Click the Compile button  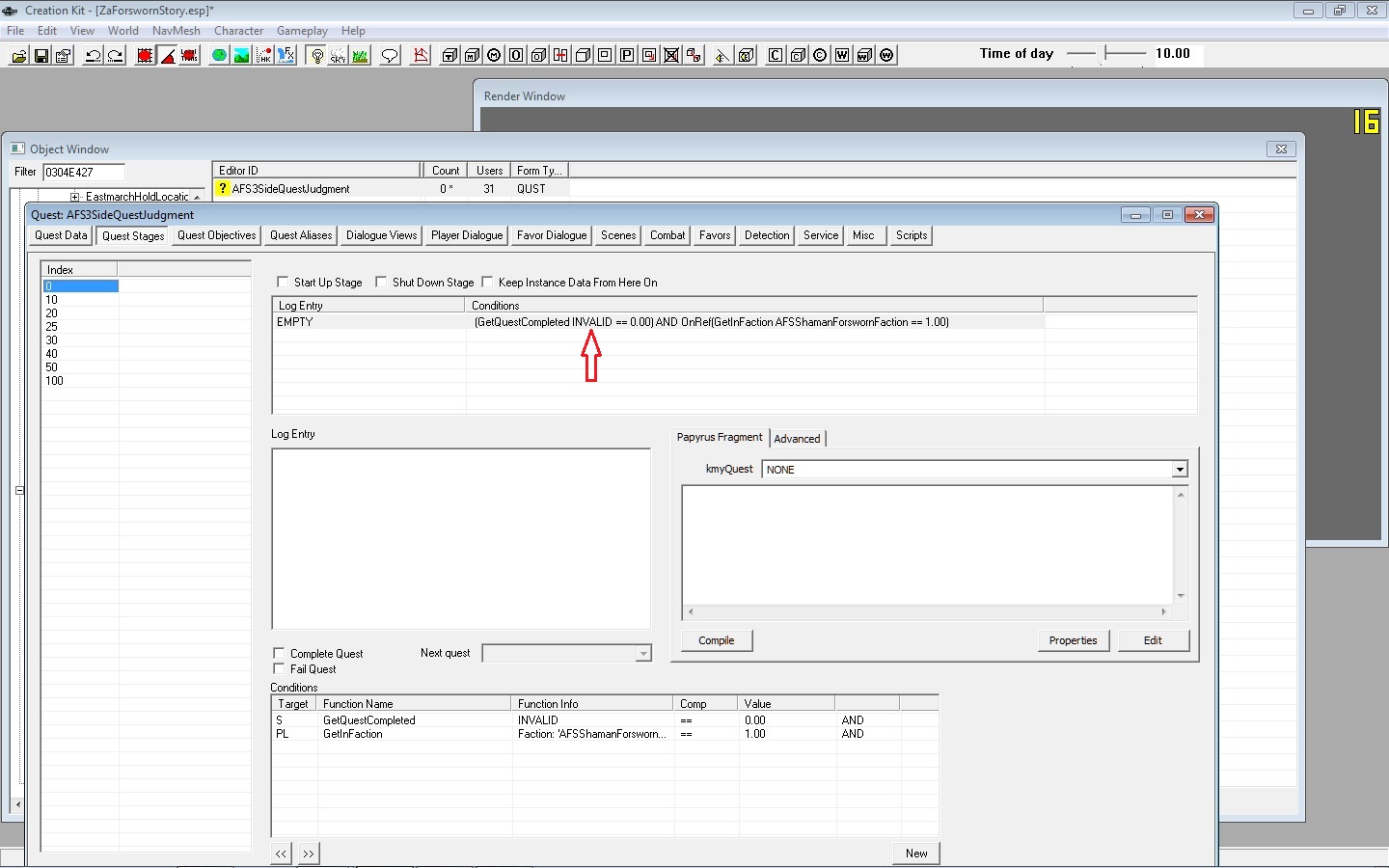click(717, 640)
